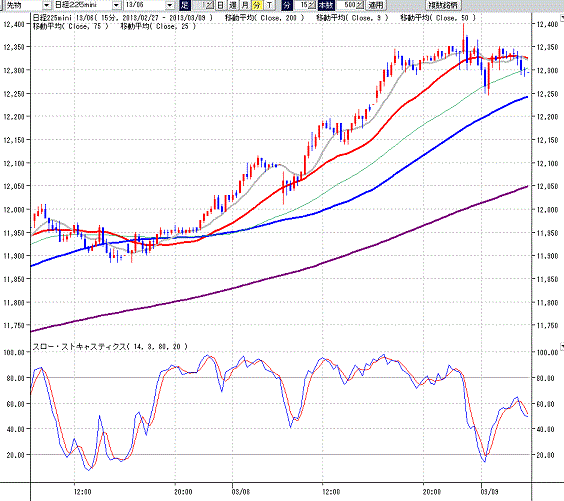Click the minutes value field showing 15
564x501 pixels.
coord(302,5)
